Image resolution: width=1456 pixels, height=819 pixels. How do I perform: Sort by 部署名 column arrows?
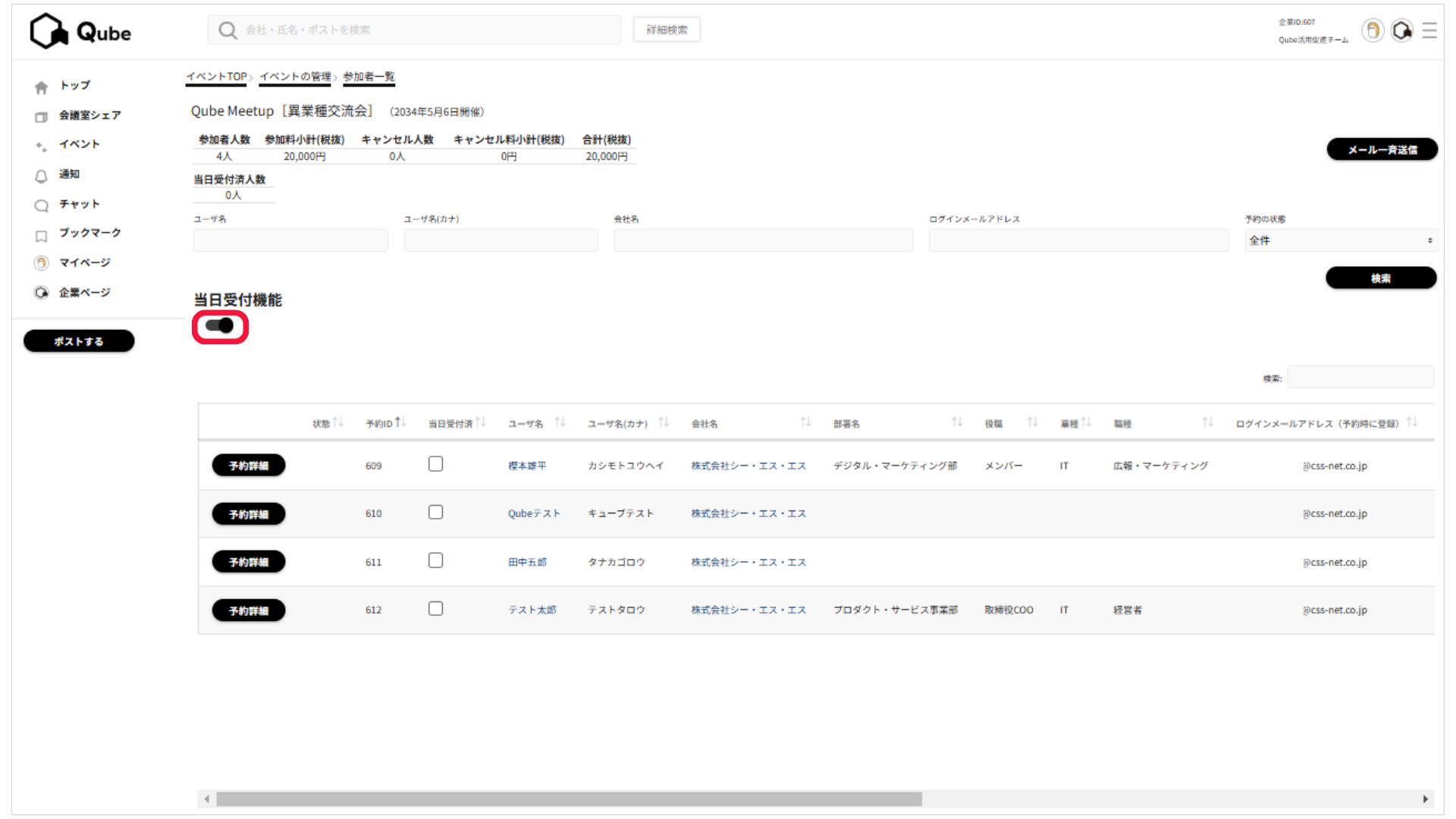pyautogui.click(x=957, y=422)
